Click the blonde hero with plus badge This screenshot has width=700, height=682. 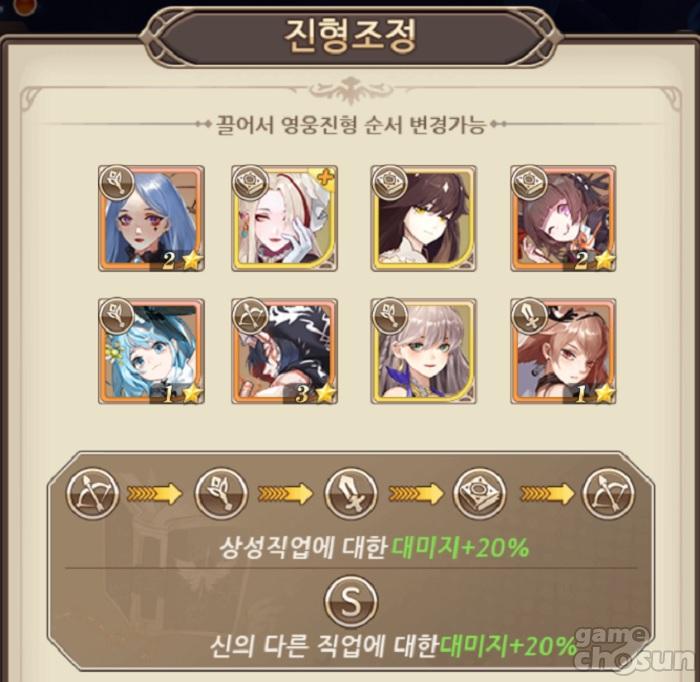(x=284, y=218)
